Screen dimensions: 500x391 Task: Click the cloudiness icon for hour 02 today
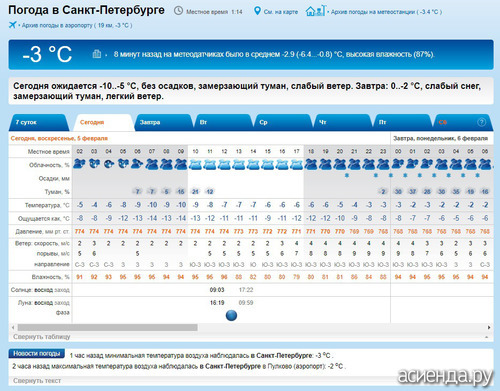pyautogui.click(x=79, y=164)
